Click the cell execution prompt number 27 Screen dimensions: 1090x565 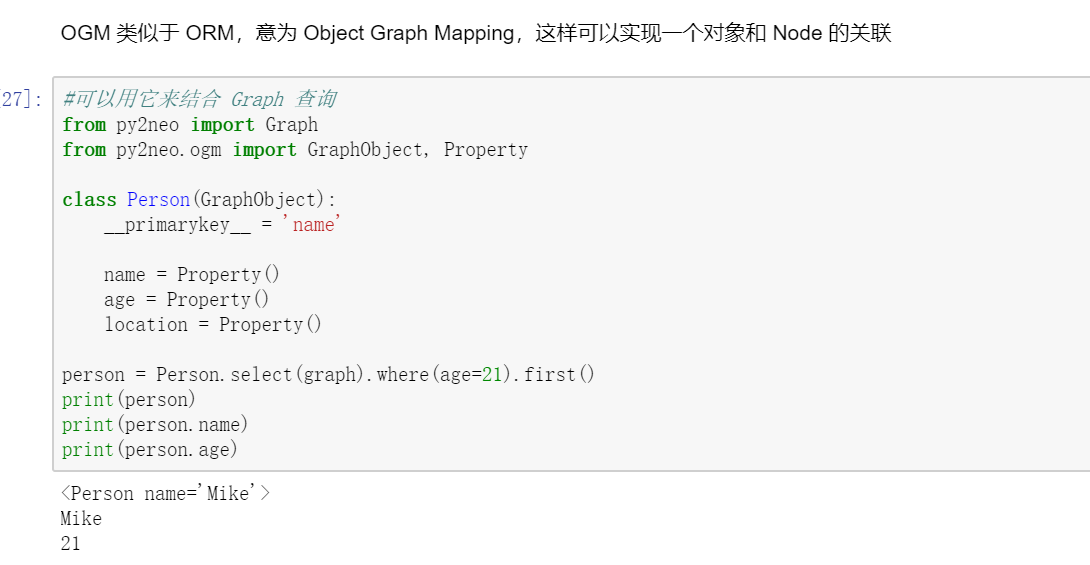(x=20, y=99)
